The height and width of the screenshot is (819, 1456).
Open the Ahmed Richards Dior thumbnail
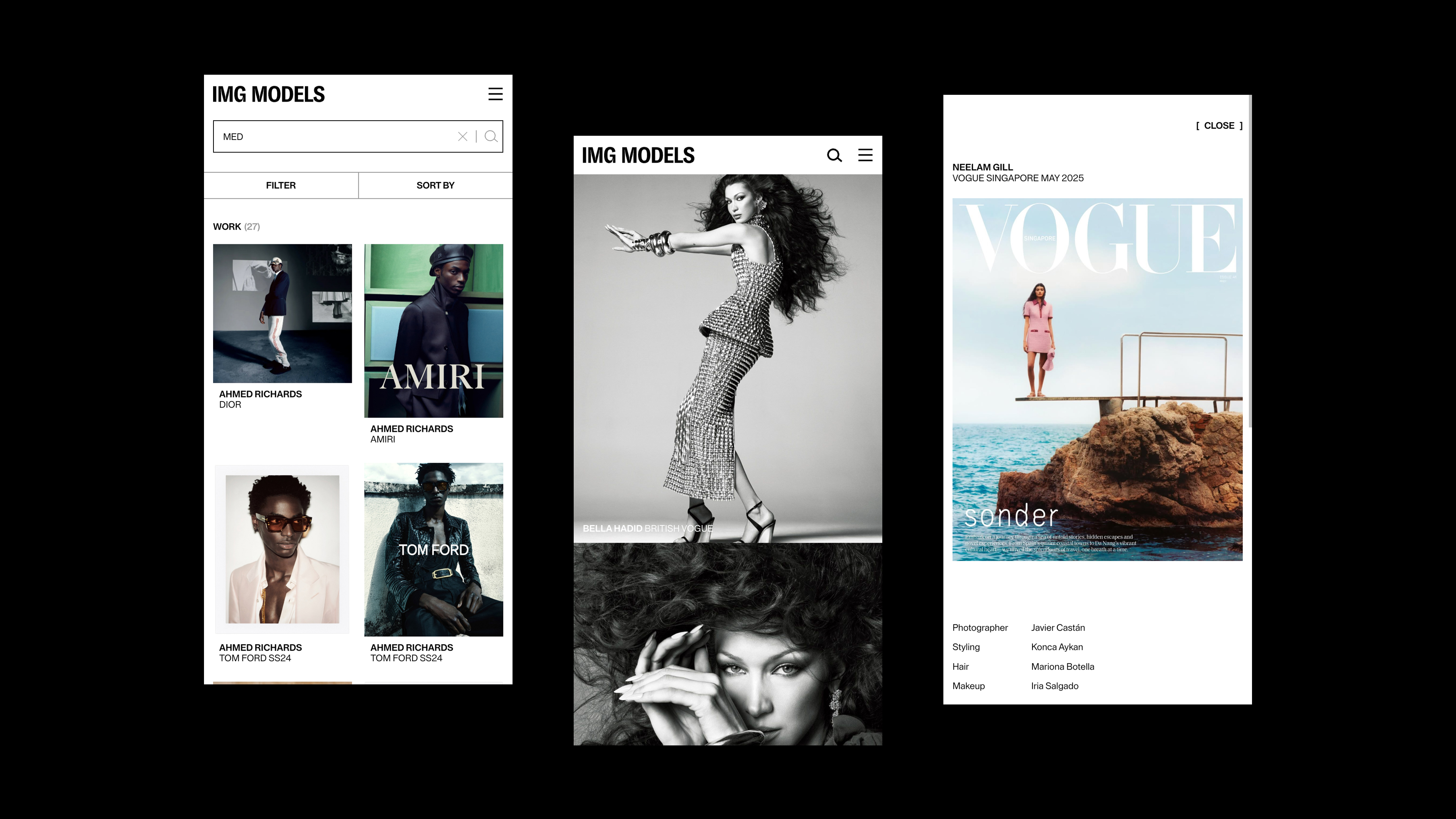click(282, 313)
